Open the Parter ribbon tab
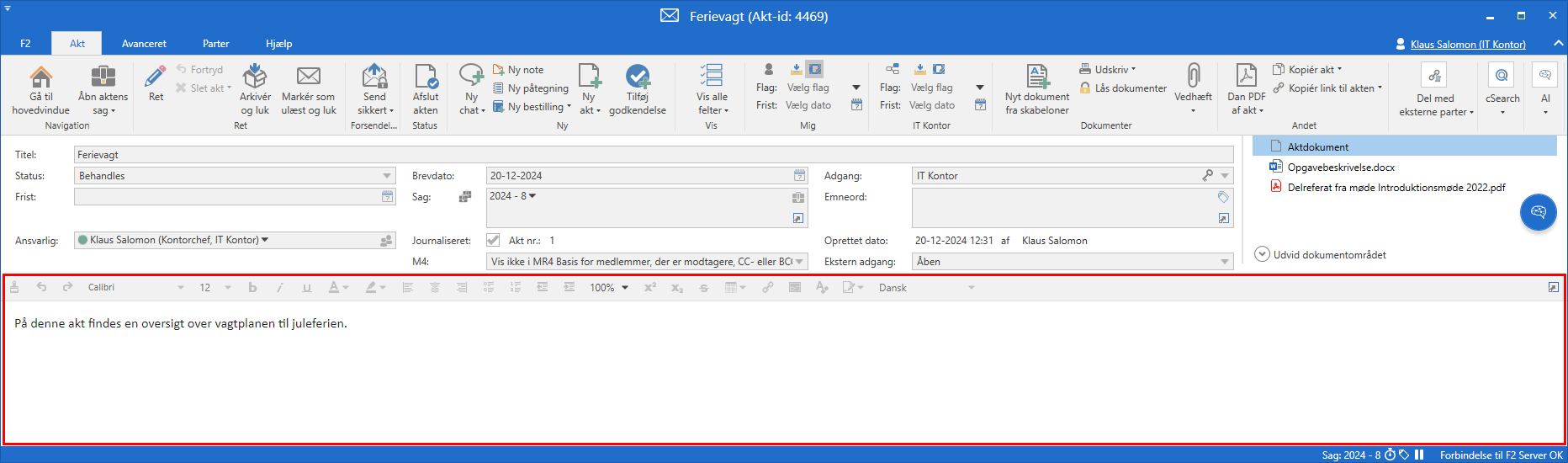The width and height of the screenshot is (1568, 463). (215, 44)
